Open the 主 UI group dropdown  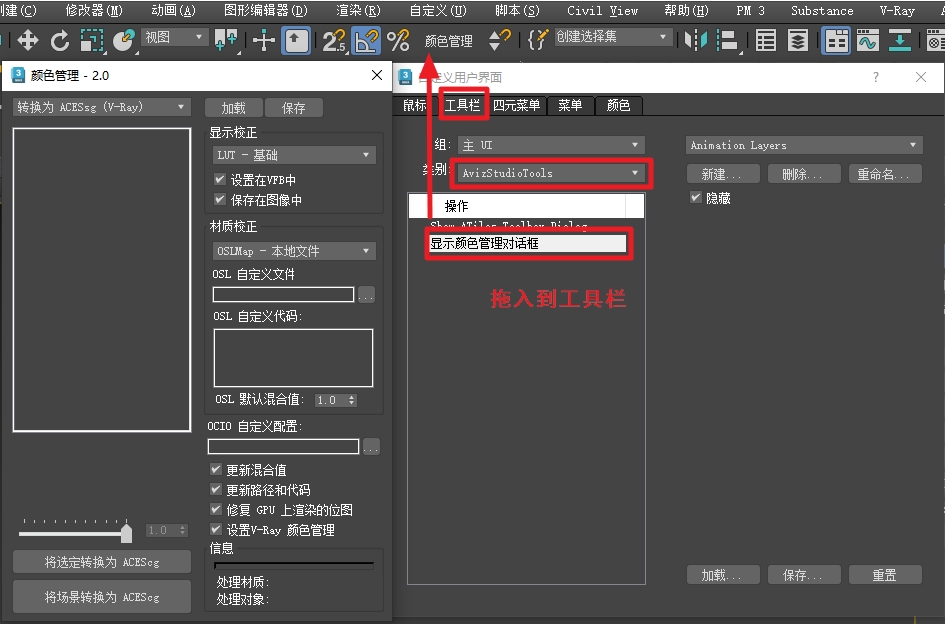click(x=551, y=145)
